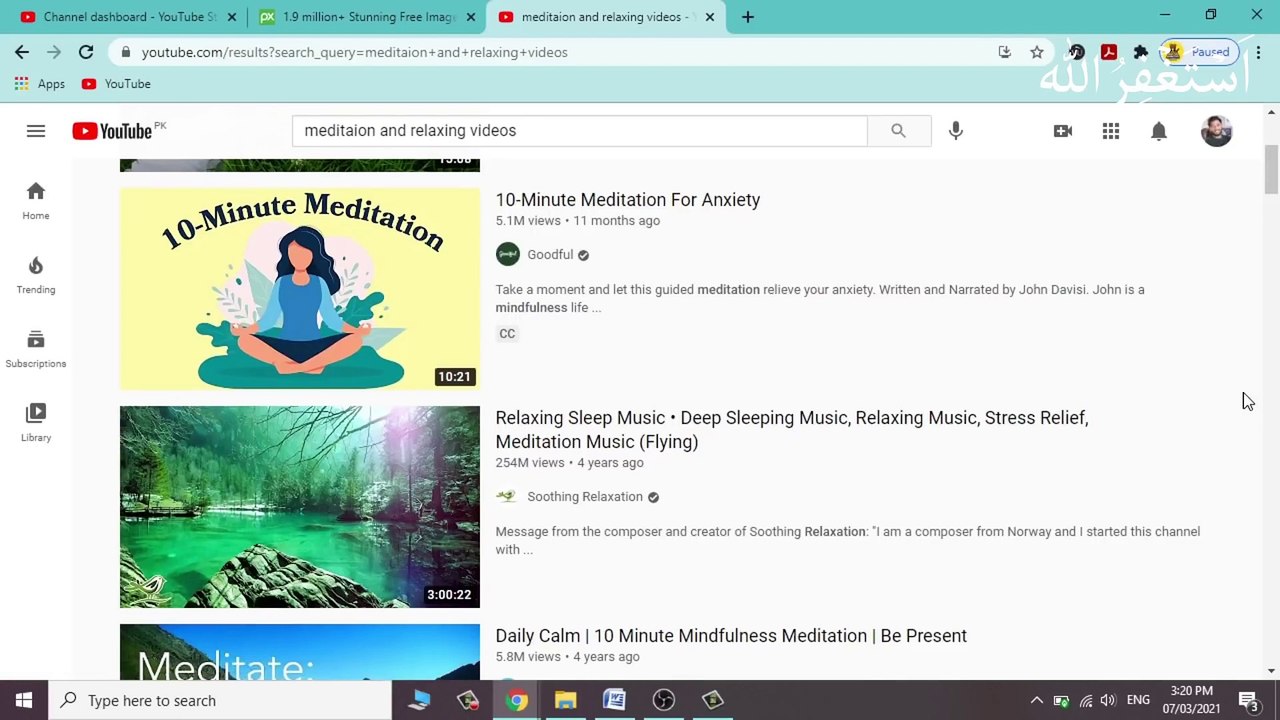Open the taskbar clock showing 3:20 PM
The height and width of the screenshot is (720, 1280).
1191,700
